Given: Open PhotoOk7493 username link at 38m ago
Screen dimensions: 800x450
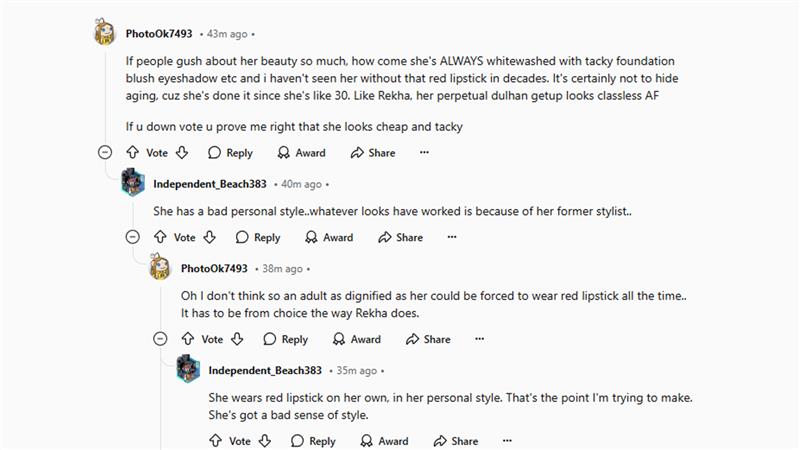Looking at the screenshot, I should 214,268.
